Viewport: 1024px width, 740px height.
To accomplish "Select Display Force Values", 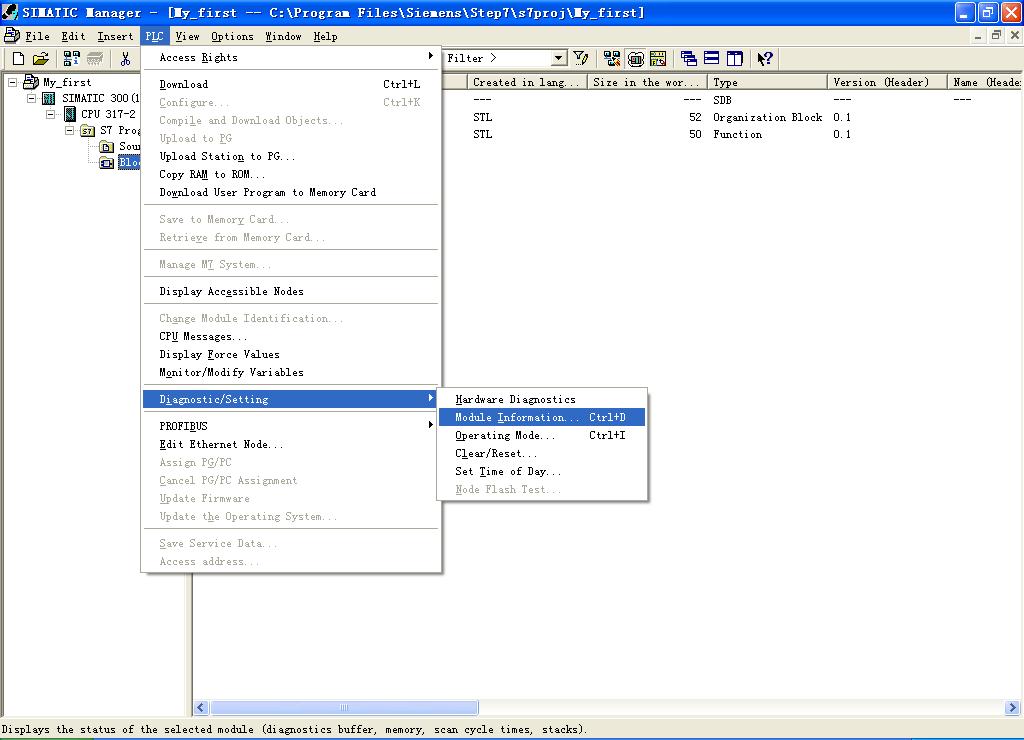I will pyautogui.click(x=291, y=355).
